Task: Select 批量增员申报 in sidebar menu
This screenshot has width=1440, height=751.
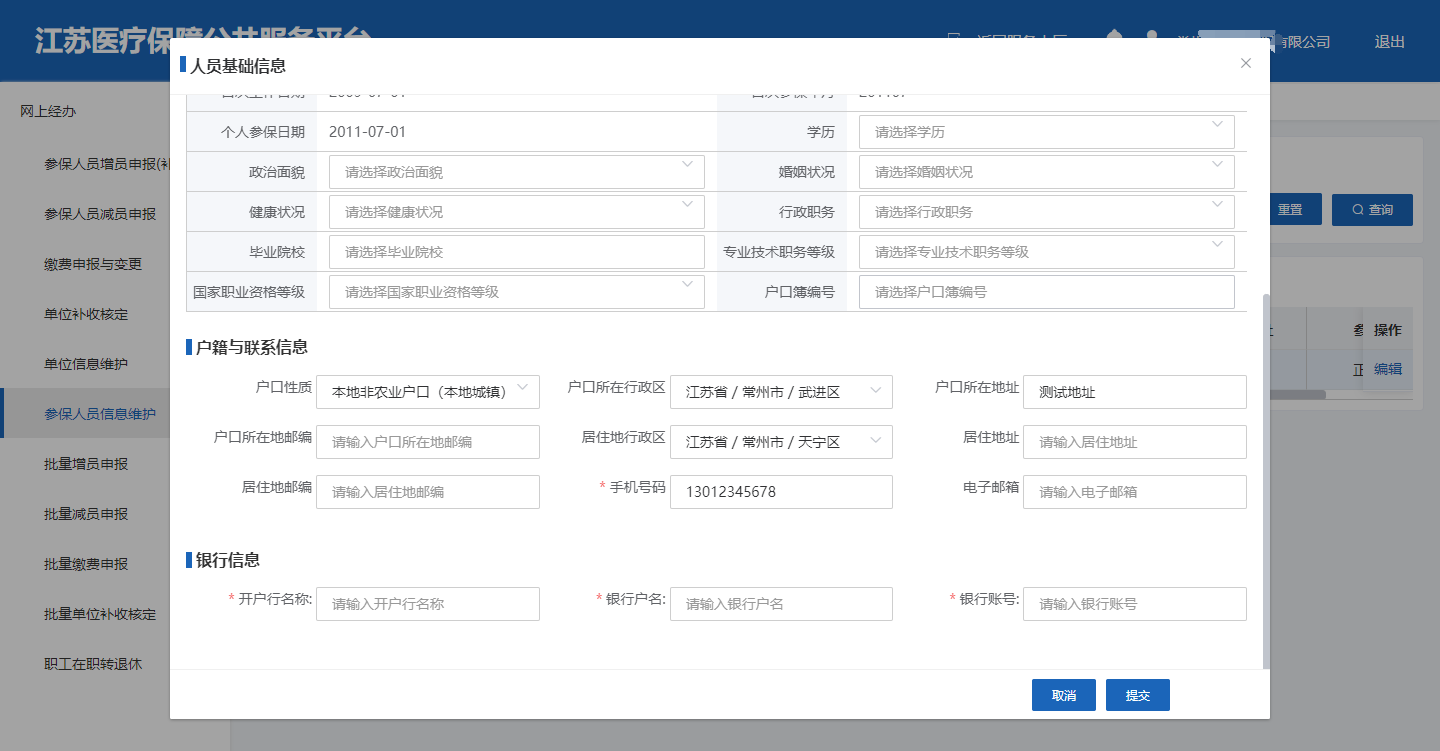Action: click(86, 464)
